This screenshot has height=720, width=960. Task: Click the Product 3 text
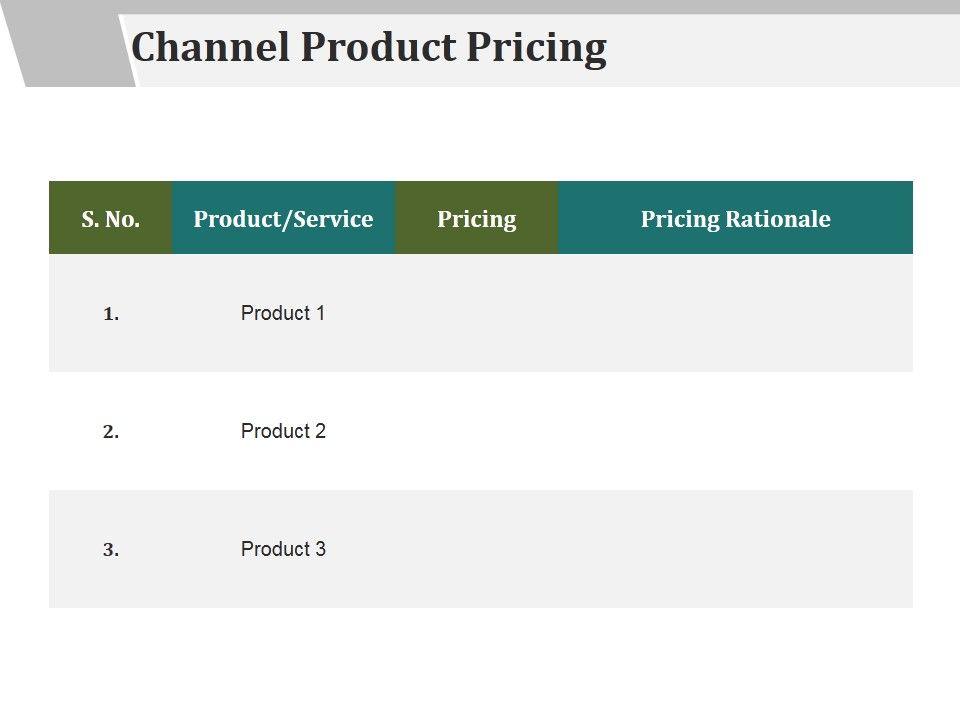(283, 549)
